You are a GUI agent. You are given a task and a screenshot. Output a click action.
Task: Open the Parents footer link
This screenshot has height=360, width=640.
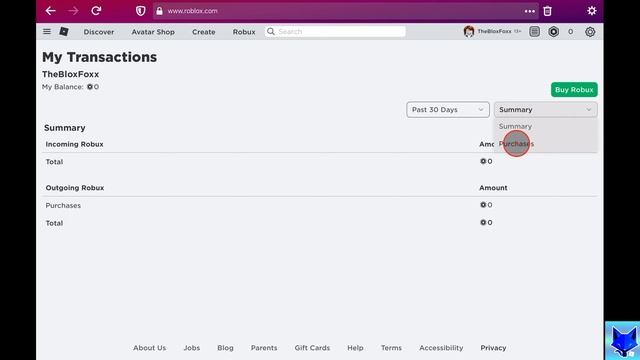click(264, 348)
